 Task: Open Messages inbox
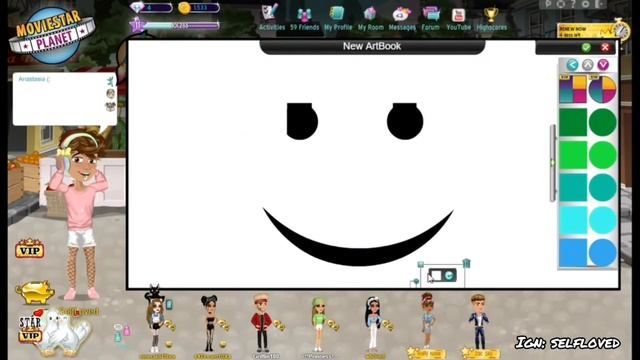point(402,18)
